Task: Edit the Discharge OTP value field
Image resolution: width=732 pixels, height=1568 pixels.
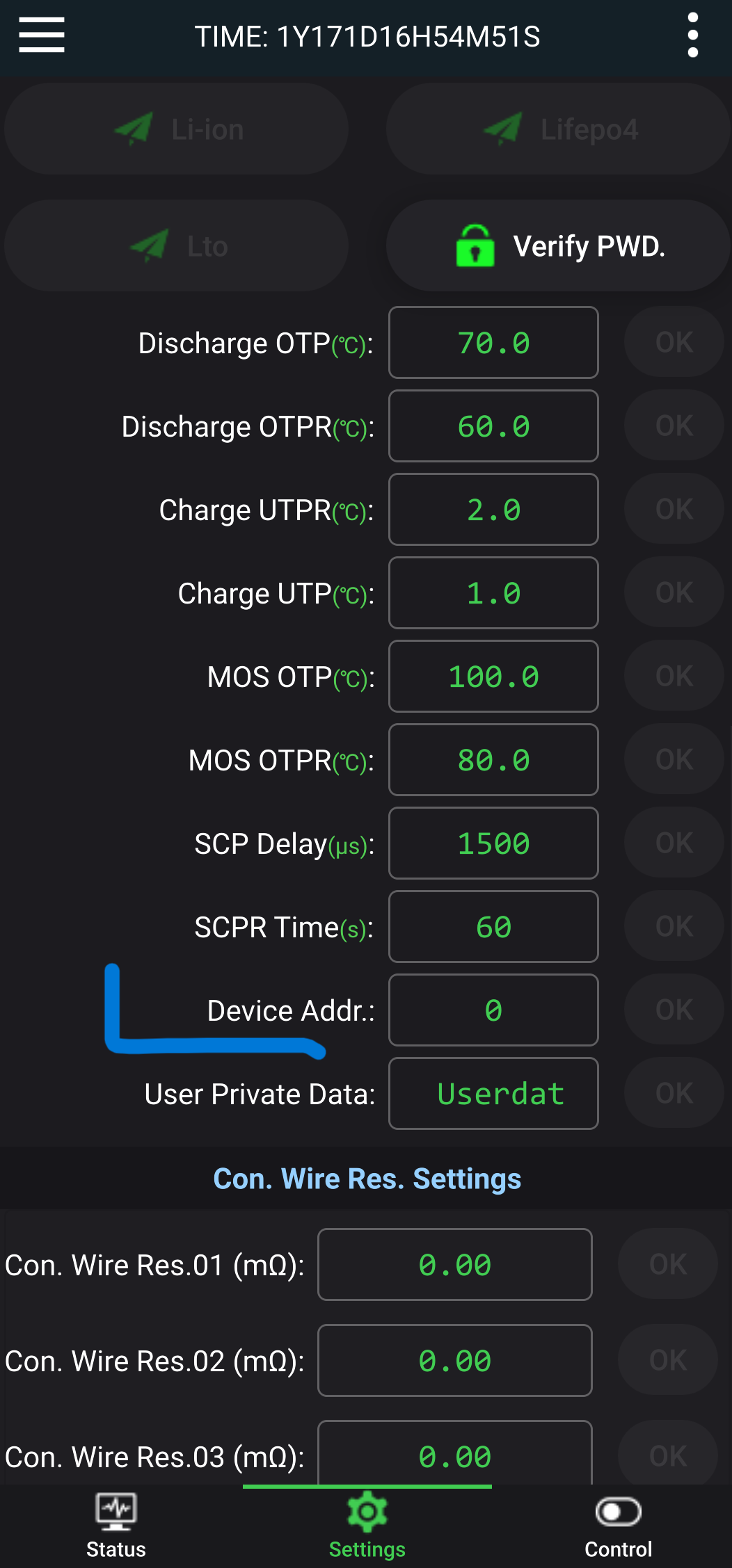Action: point(493,343)
